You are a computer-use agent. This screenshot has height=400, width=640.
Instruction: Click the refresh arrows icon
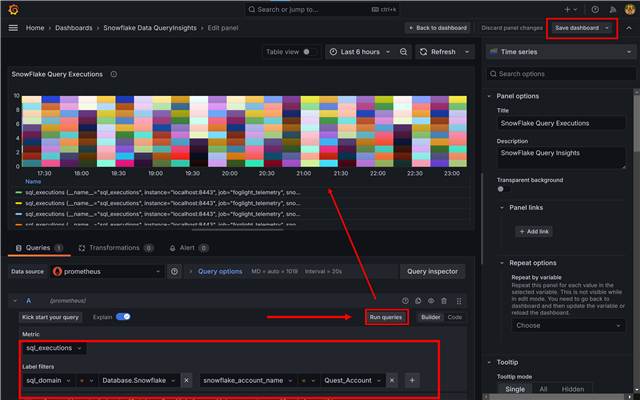pyautogui.click(x=424, y=52)
